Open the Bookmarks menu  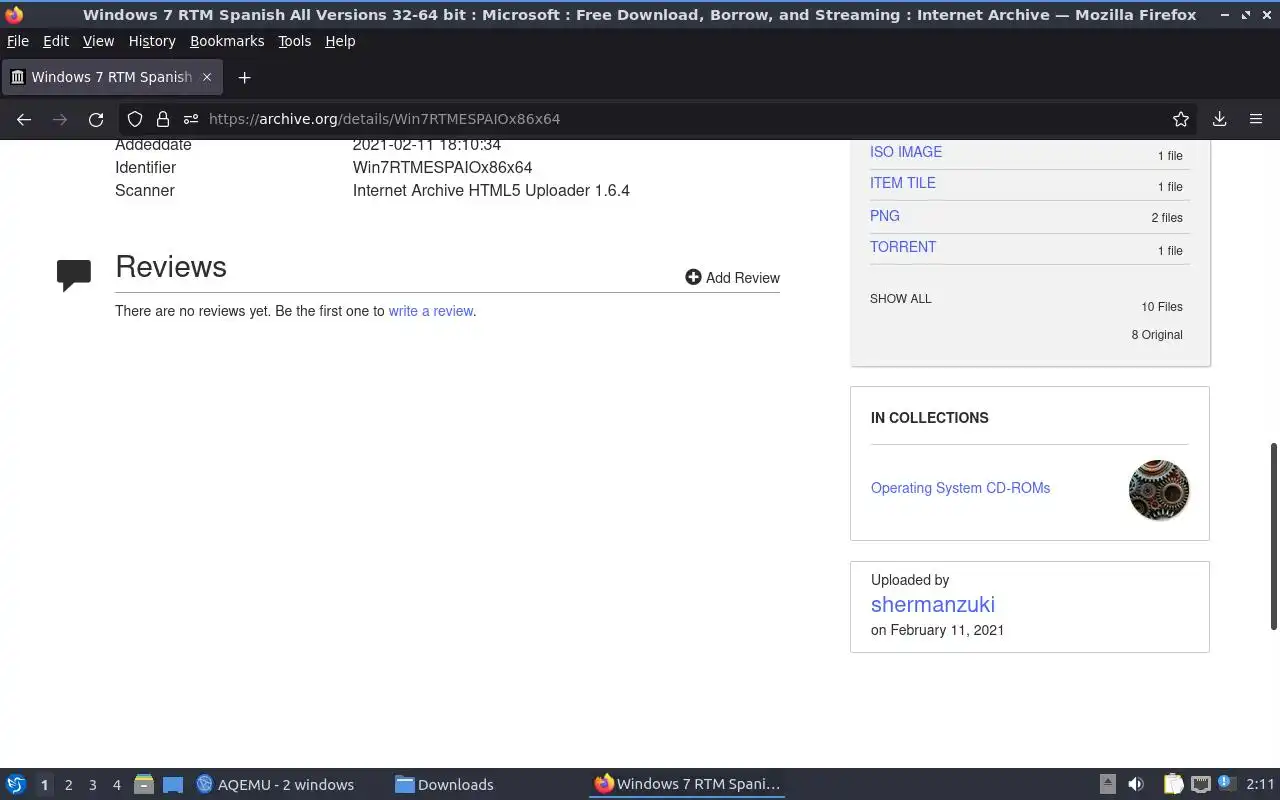(x=227, y=41)
